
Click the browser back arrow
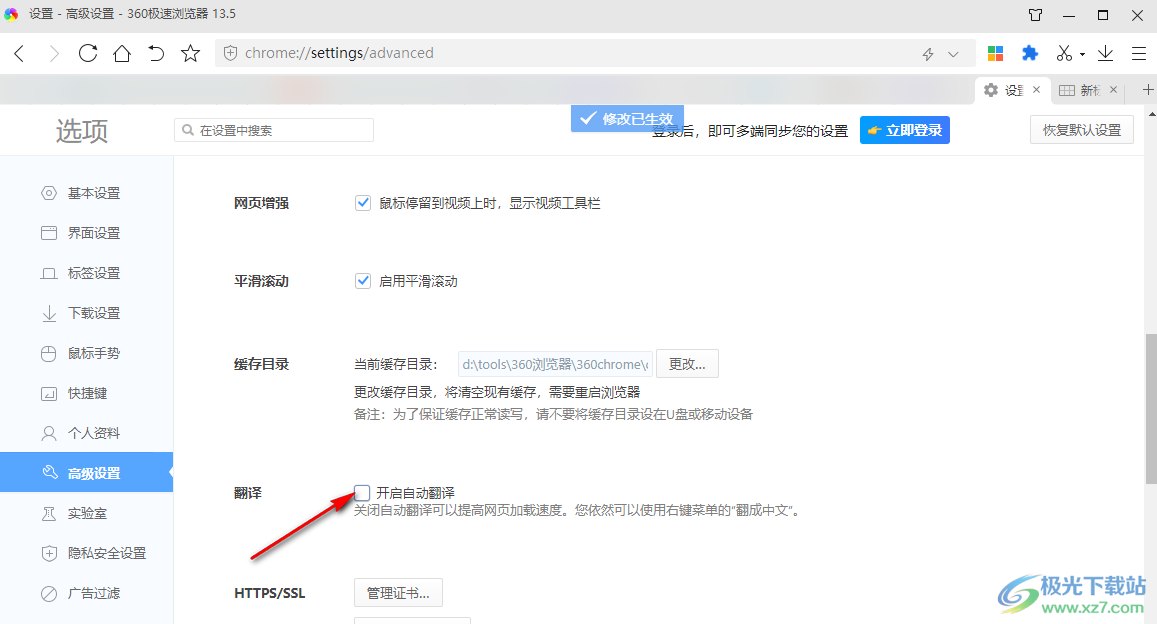[x=19, y=53]
